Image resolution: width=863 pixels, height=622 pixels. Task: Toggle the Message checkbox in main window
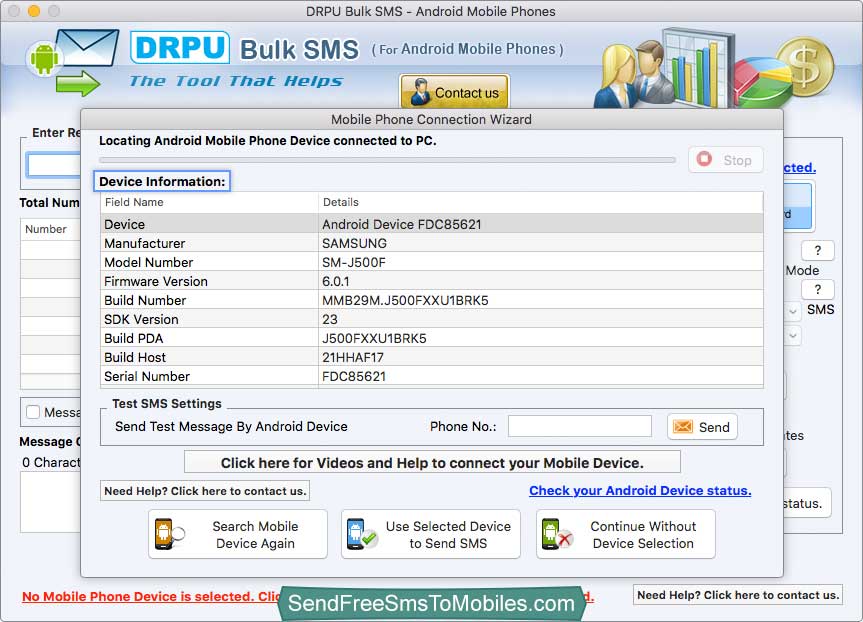click(33, 412)
